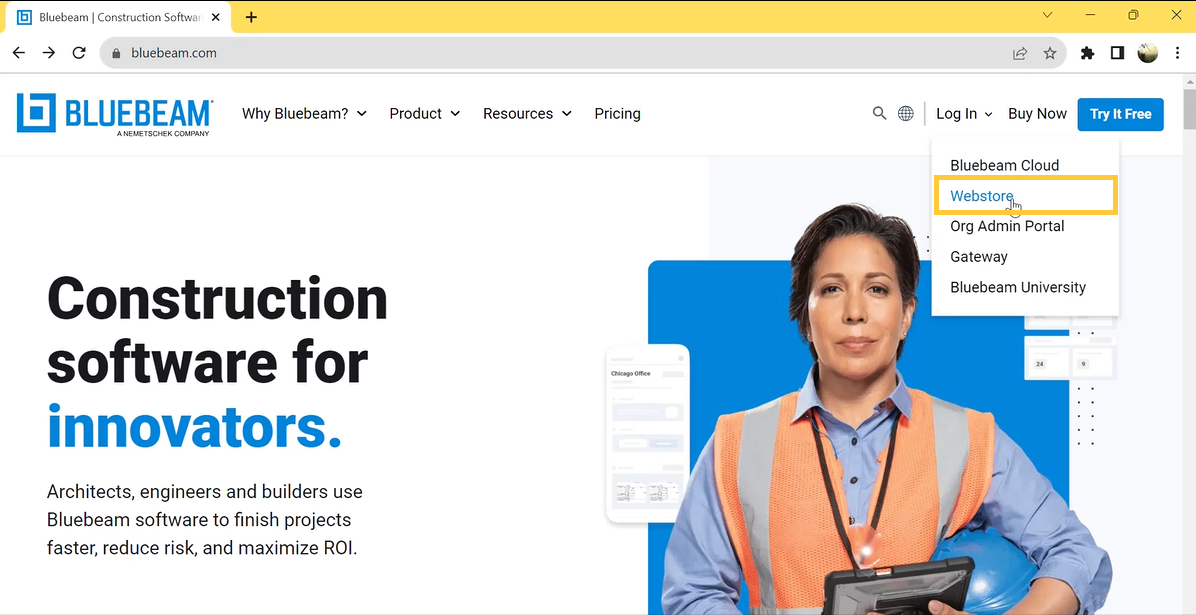Bookmark this page with the star icon

click(1050, 53)
